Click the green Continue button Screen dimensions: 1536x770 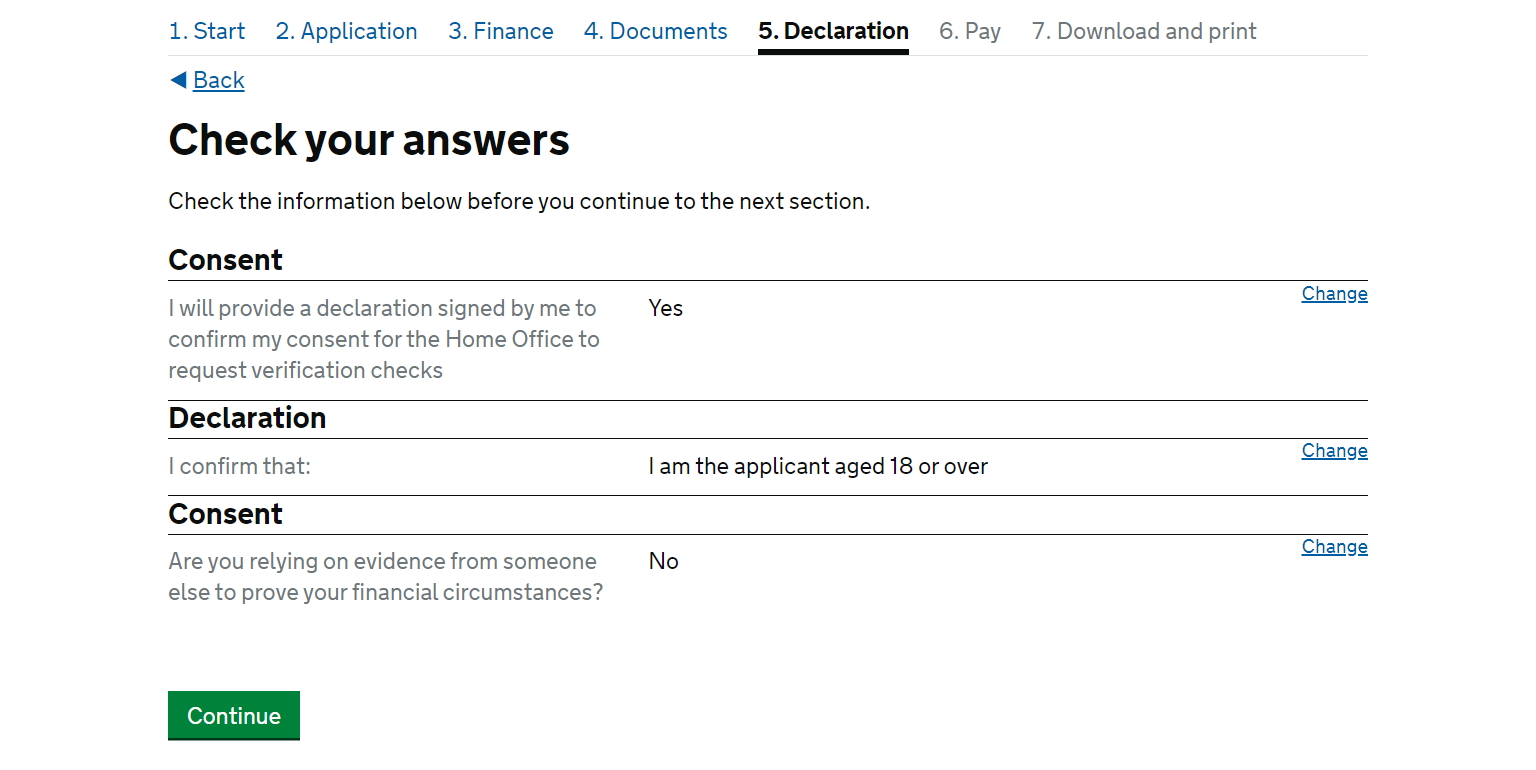pos(234,715)
